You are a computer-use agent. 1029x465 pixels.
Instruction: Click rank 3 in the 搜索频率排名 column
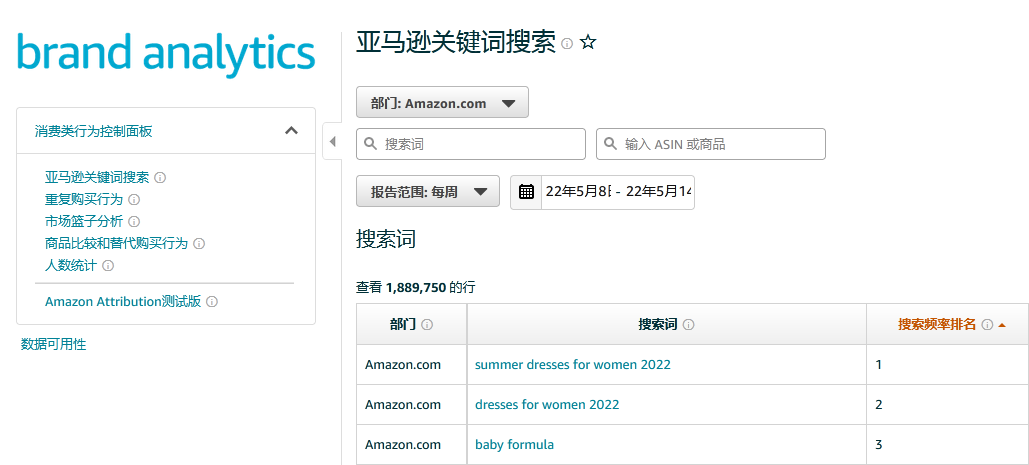pyautogui.click(x=879, y=445)
